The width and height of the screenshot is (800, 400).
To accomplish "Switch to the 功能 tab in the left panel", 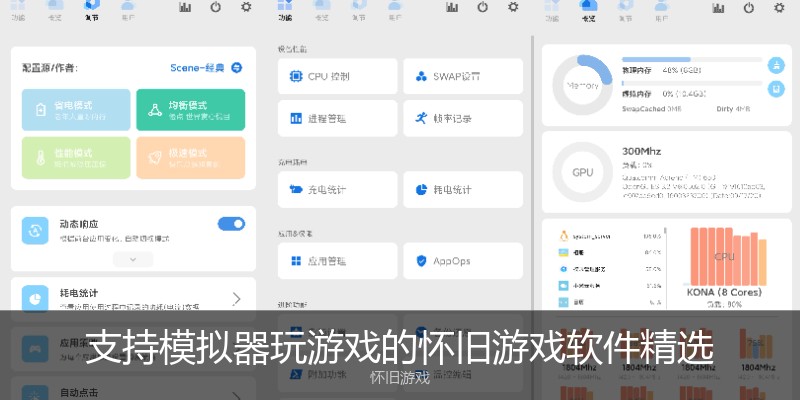I will pos(18,10).
